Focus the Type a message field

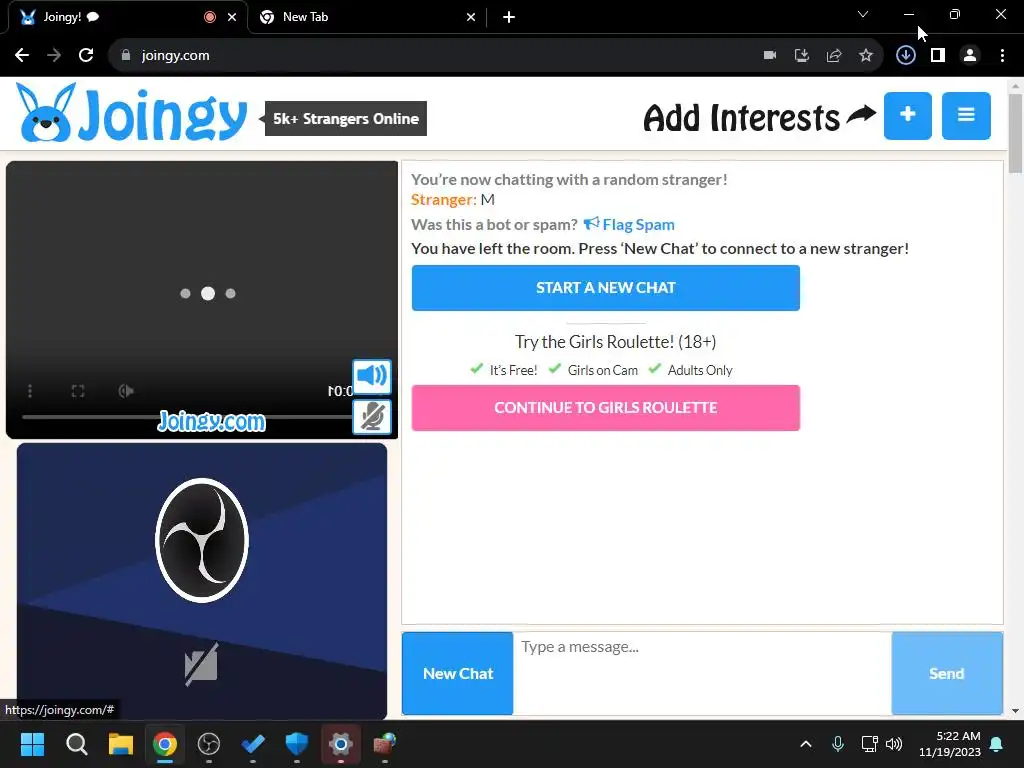pyautogui.click(x=702, y=673)
